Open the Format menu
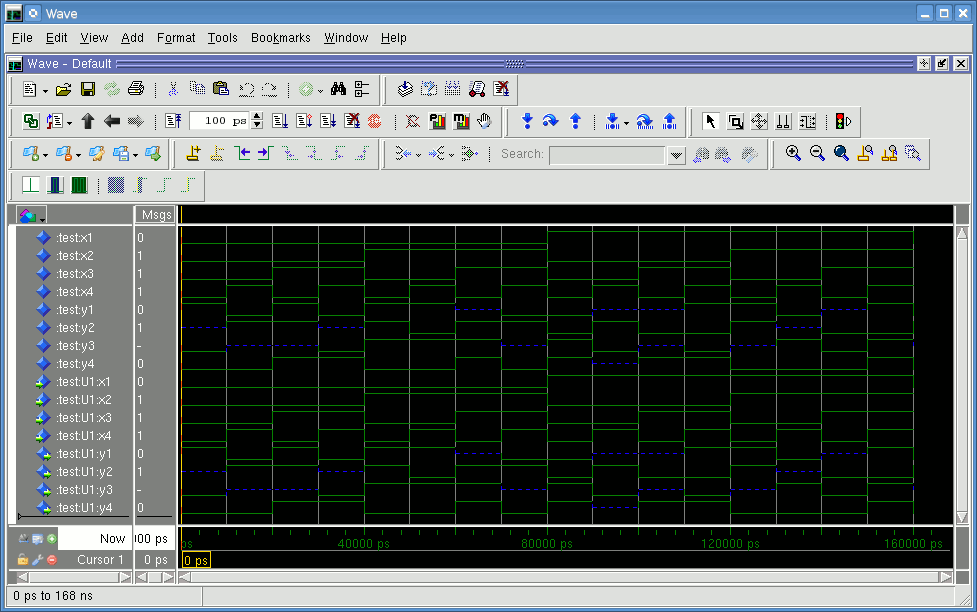Viewport: 977px width, 612px height. [176, 38]
